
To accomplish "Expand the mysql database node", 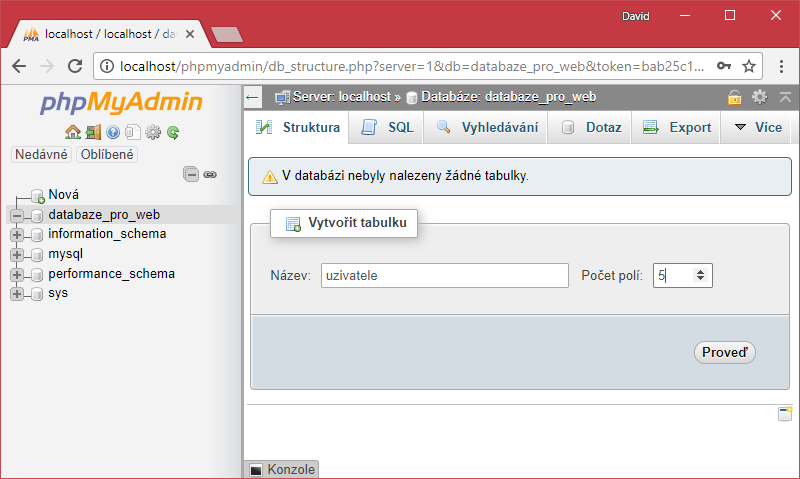I will 17,255.
